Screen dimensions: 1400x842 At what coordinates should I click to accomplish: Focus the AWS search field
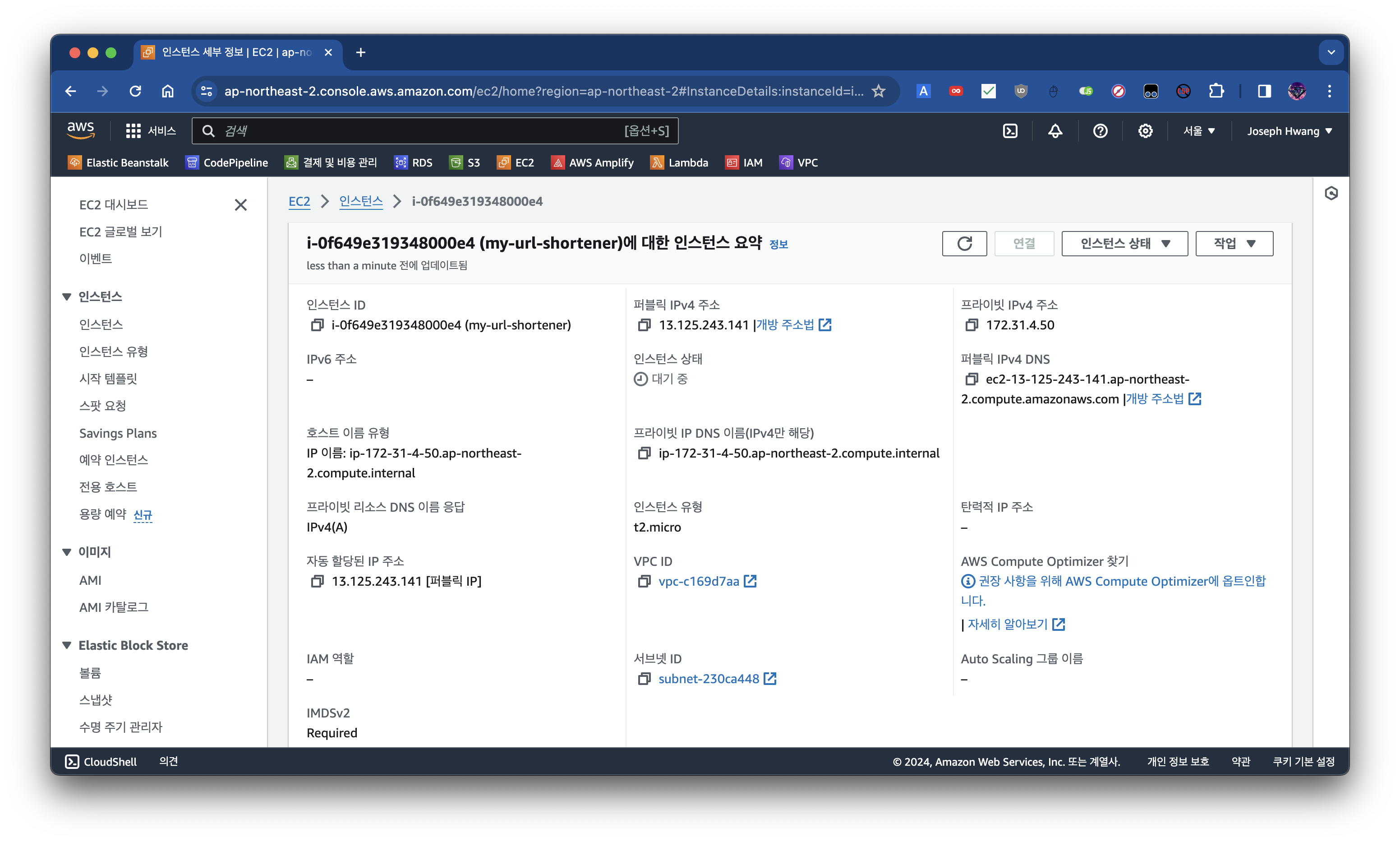pos(435,131)
